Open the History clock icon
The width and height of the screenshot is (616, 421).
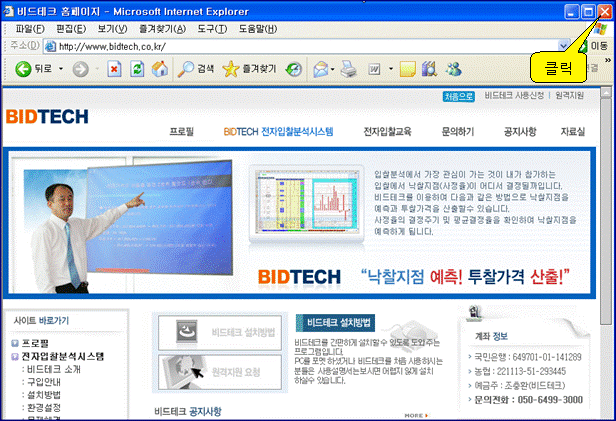[x=293, y=70]
